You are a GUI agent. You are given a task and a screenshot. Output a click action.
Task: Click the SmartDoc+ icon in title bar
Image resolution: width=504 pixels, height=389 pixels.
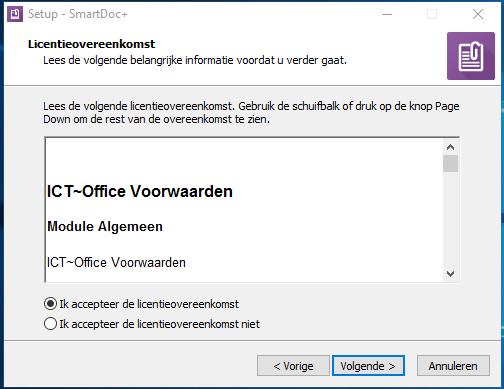(x=15, y=14)
